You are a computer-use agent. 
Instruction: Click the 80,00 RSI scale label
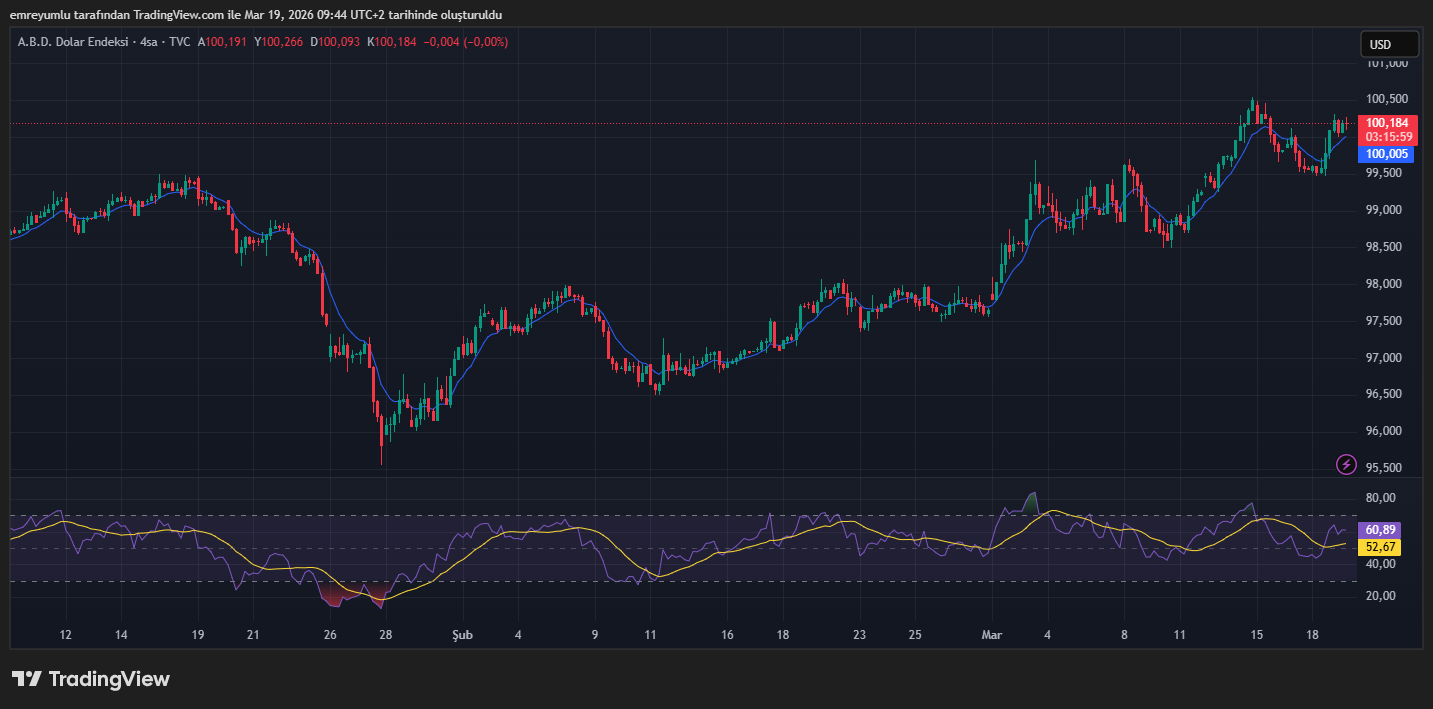click(x=1381, y=498)
